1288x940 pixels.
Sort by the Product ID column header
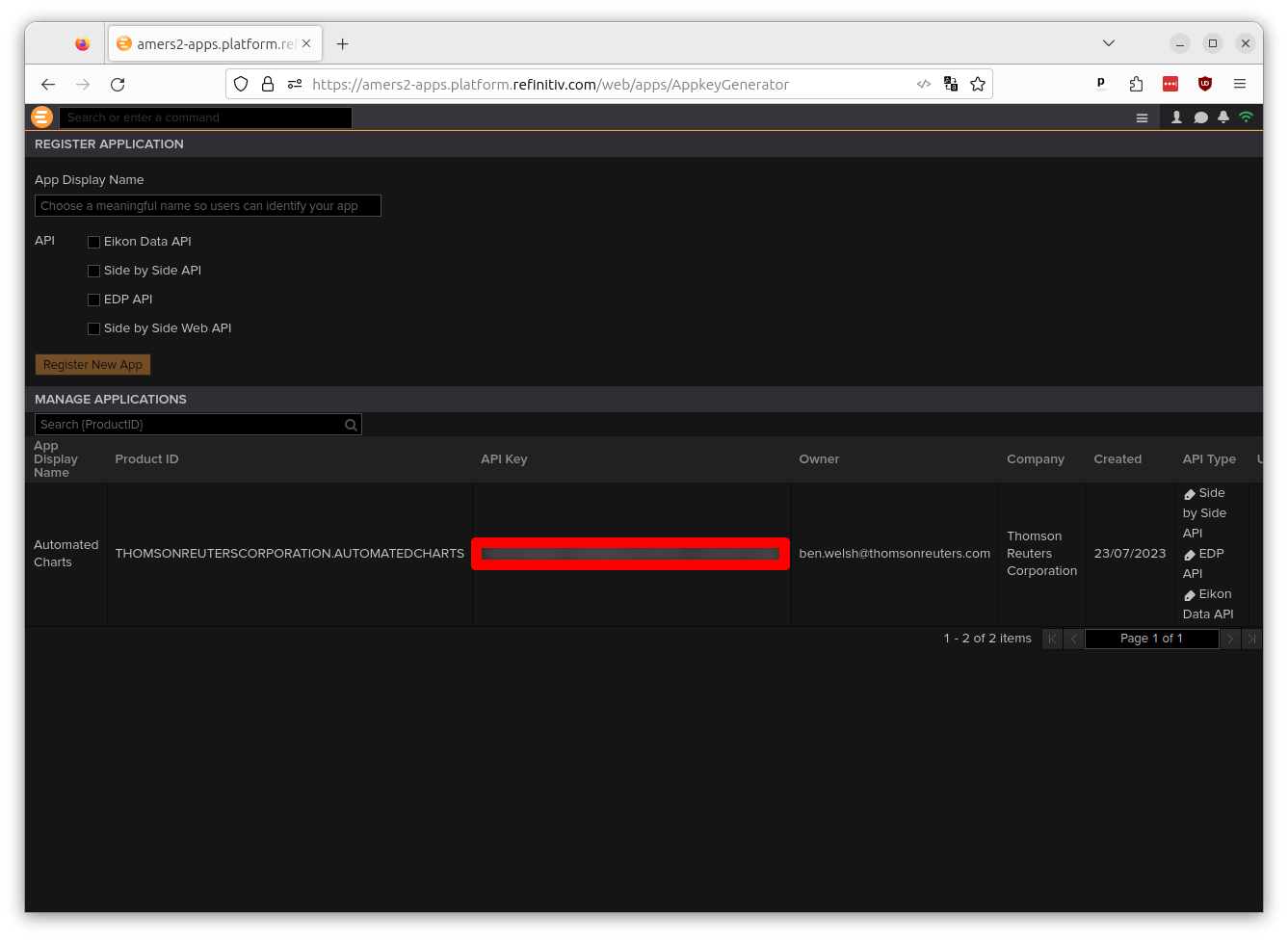(146, 459)
